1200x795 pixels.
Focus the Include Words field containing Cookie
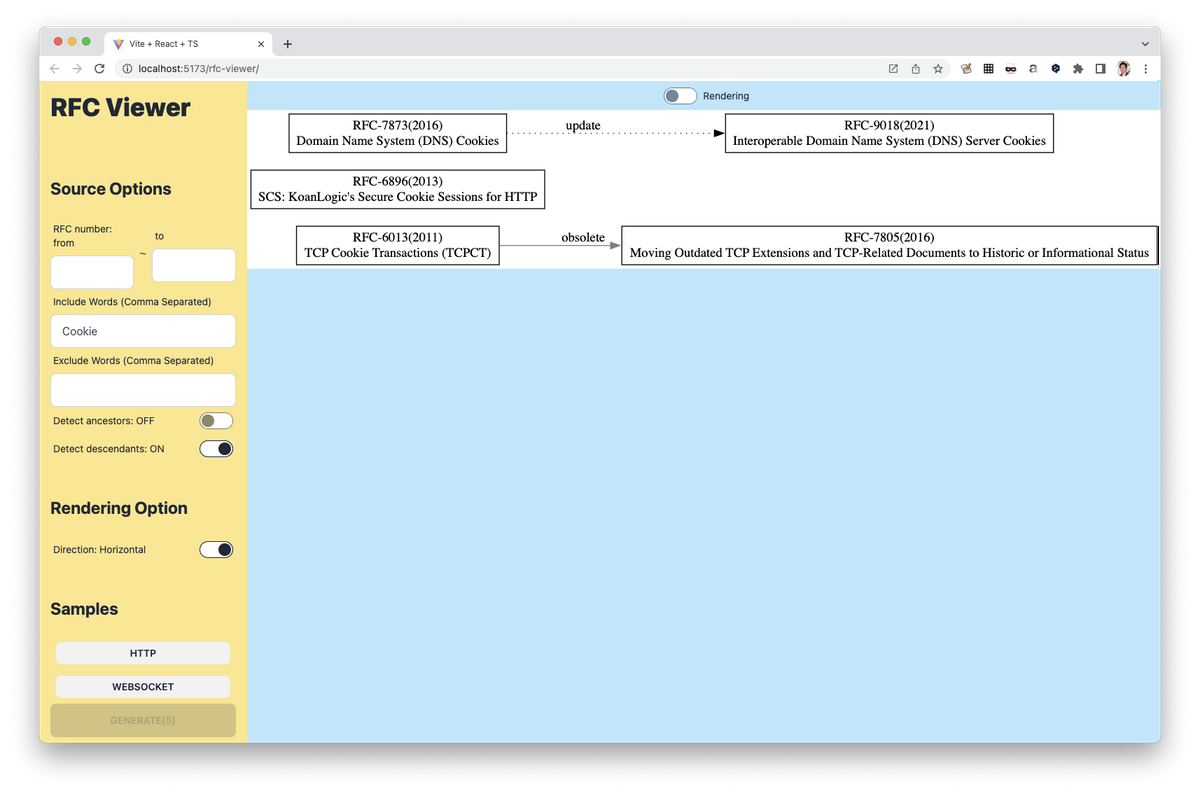(x=143, y=331)
